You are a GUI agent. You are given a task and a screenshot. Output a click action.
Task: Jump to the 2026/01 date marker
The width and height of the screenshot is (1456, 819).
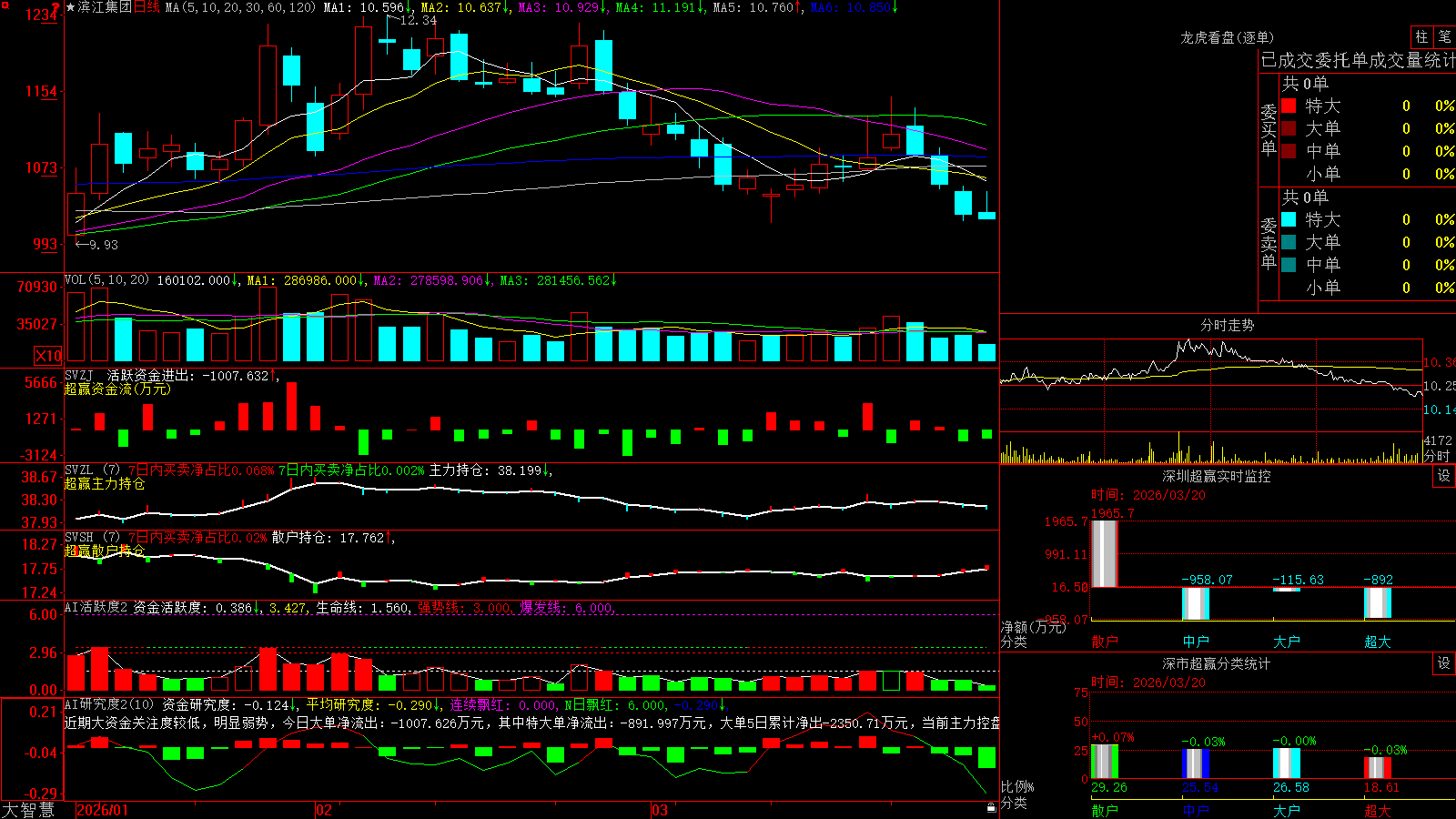(x=103, y=810)
